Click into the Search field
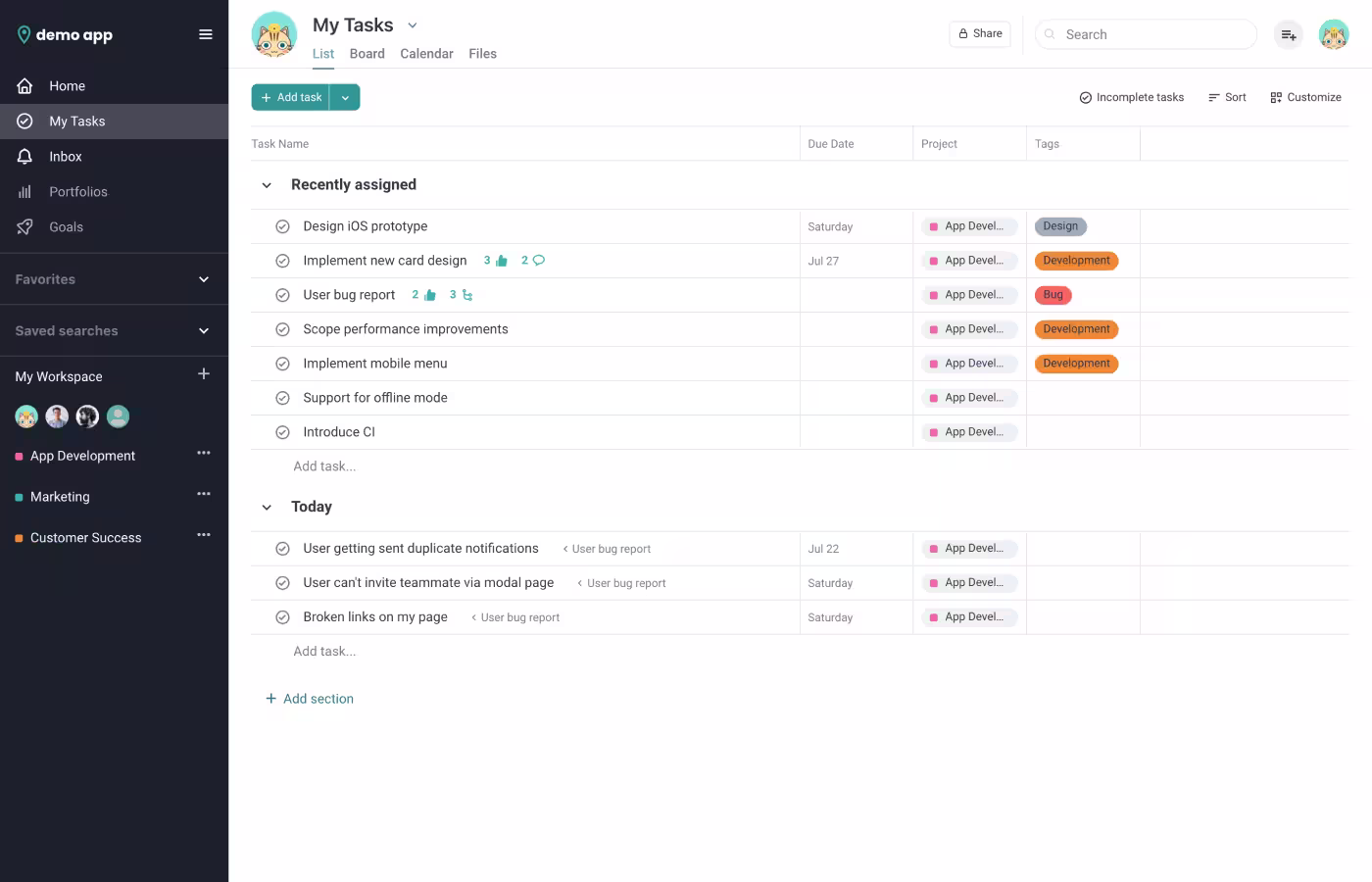The height and width of the screenshot is (882, 1372). click(x=1146, y=34)
